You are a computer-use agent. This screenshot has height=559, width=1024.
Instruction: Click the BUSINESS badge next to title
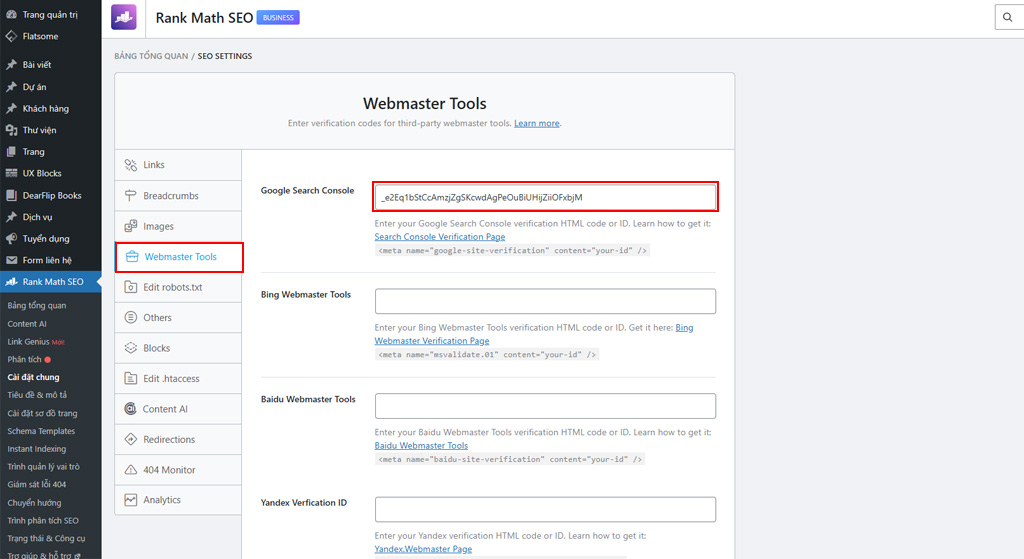click(x=278, y=18)
